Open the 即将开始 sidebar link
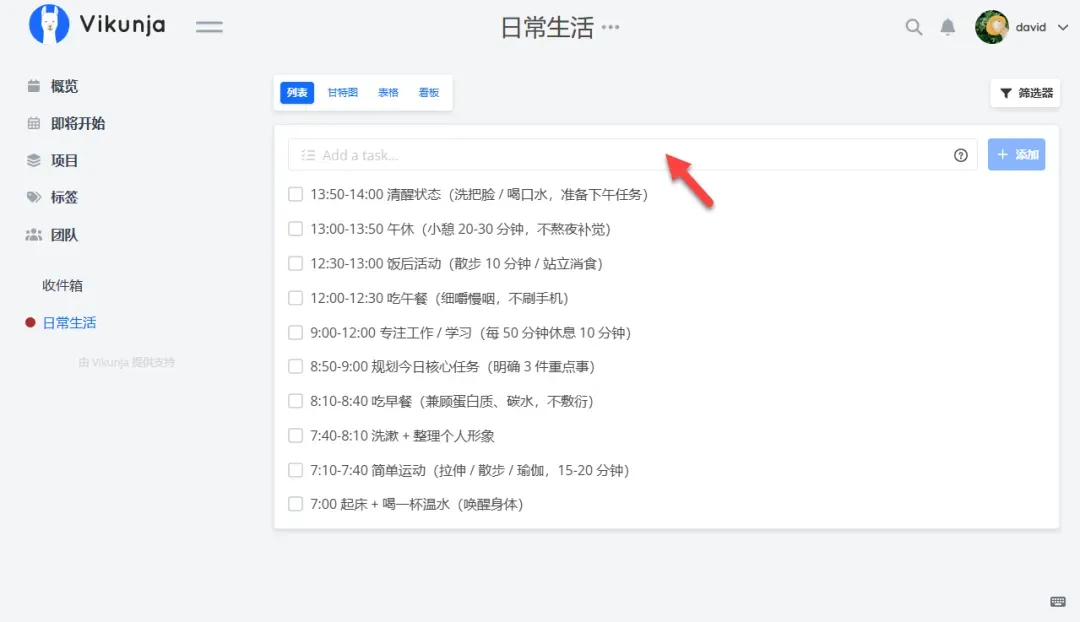The image size is (1080, 622). tap(77, 123)
